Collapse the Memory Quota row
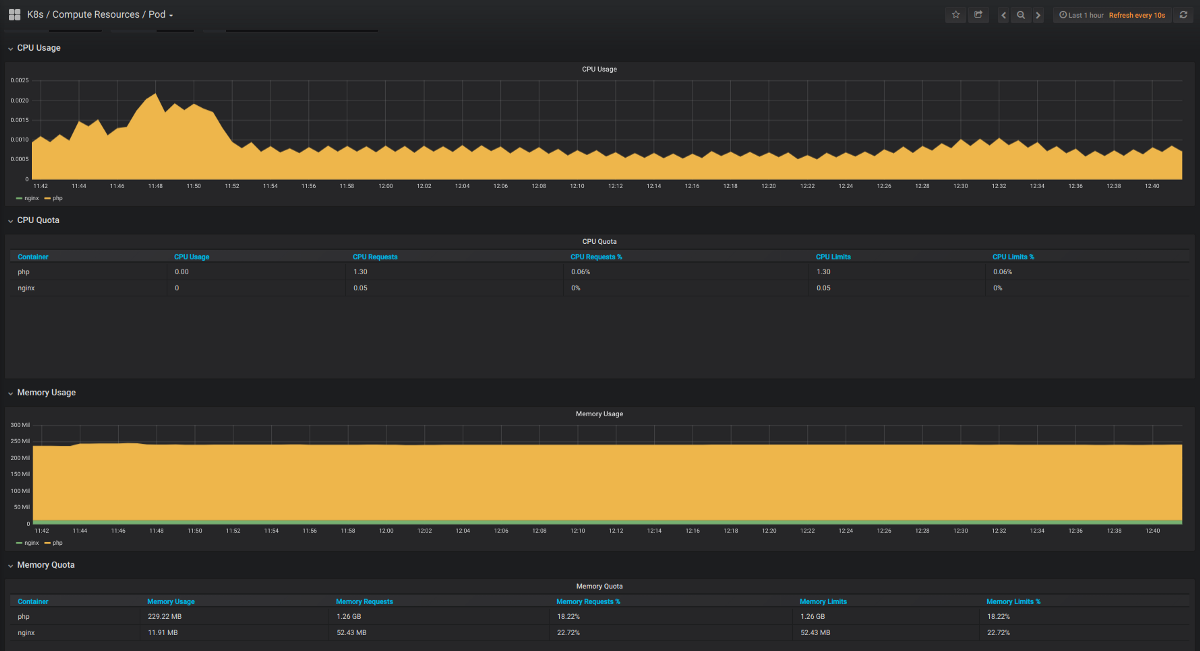 [x=45, y=565]
